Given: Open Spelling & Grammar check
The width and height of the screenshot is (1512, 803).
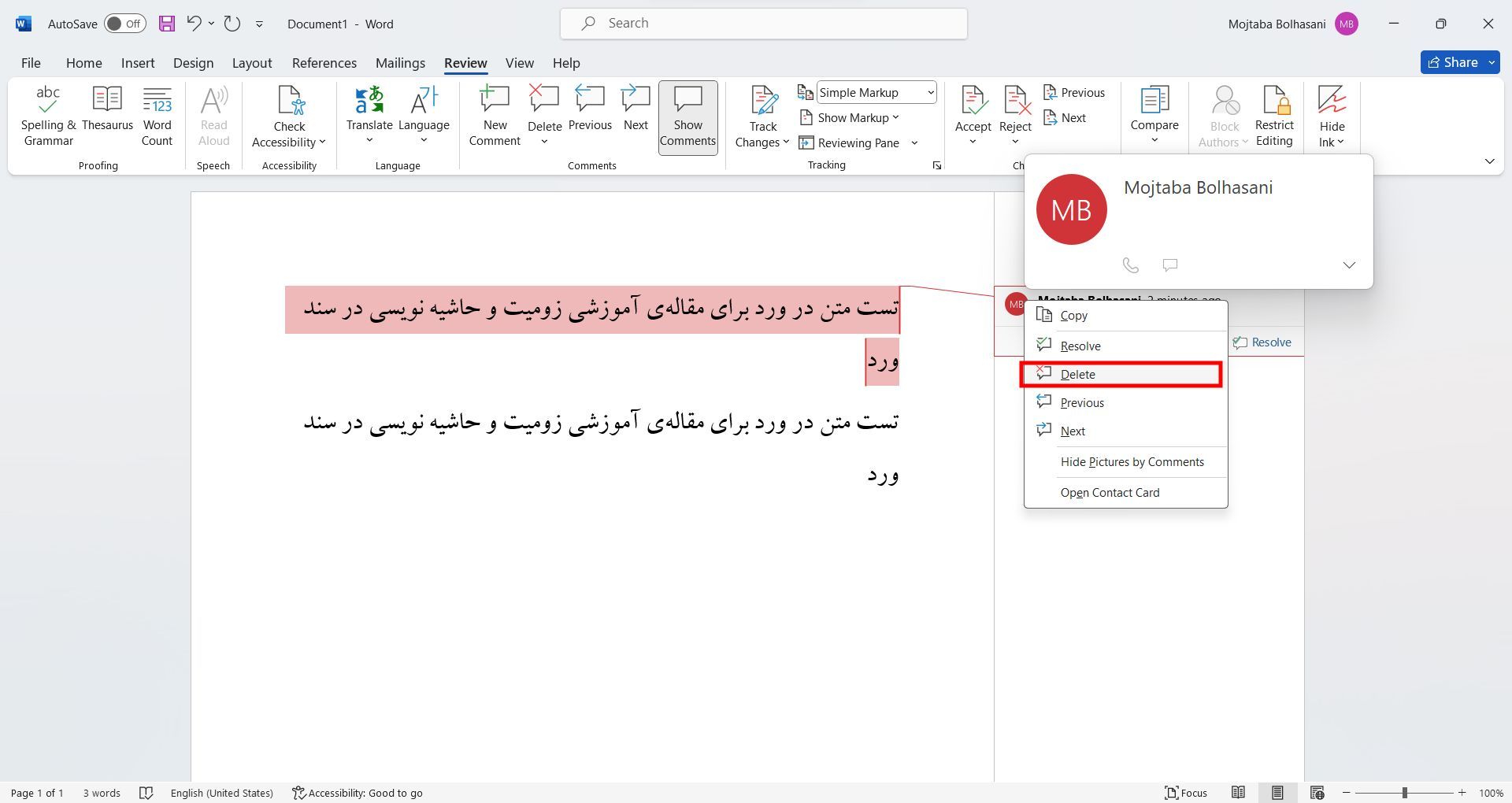Looking at the screenshot, I should point(48,117).
